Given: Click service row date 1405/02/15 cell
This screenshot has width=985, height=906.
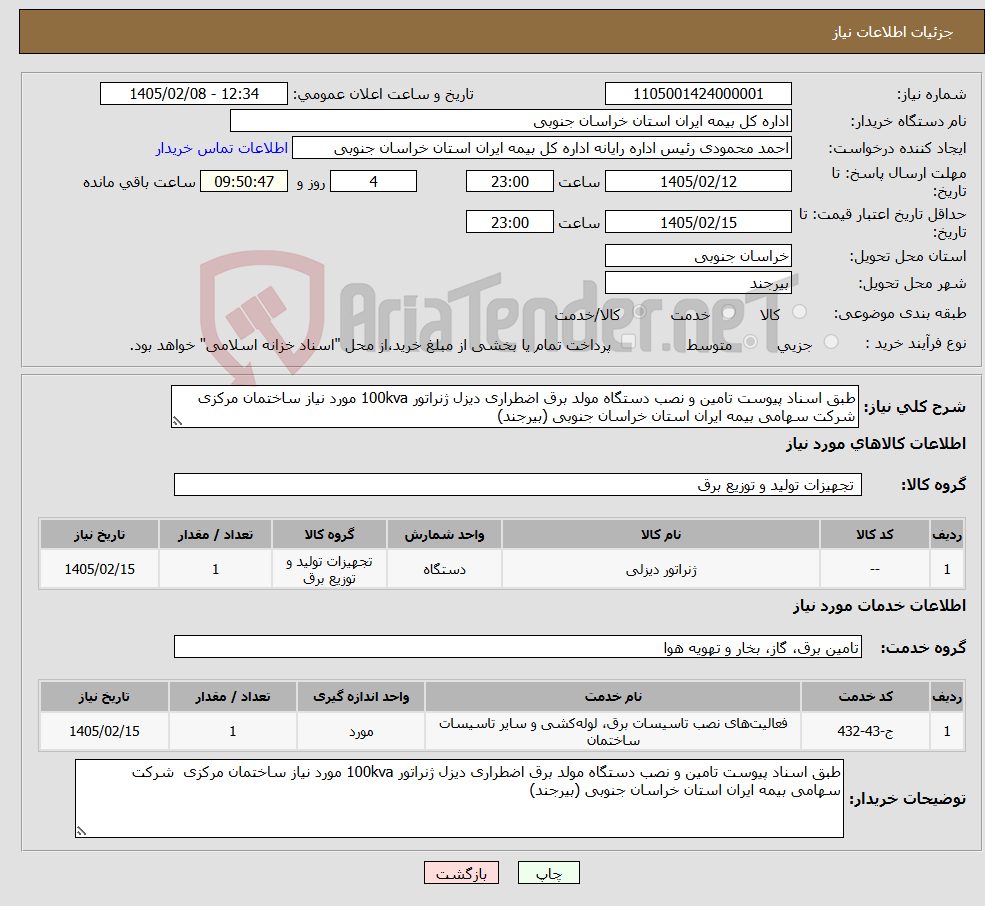Looking at the screenshot, I should 104,731.
